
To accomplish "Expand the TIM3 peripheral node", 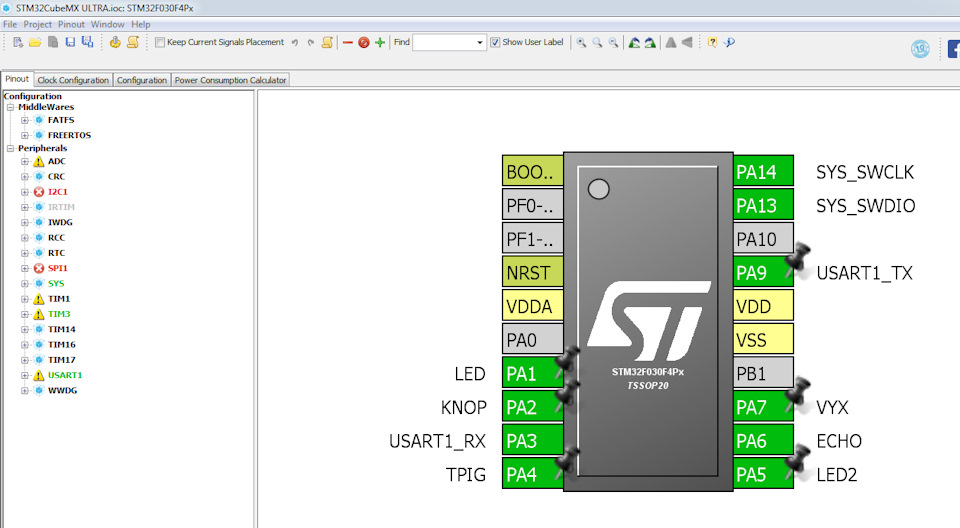I will (24, 314).
